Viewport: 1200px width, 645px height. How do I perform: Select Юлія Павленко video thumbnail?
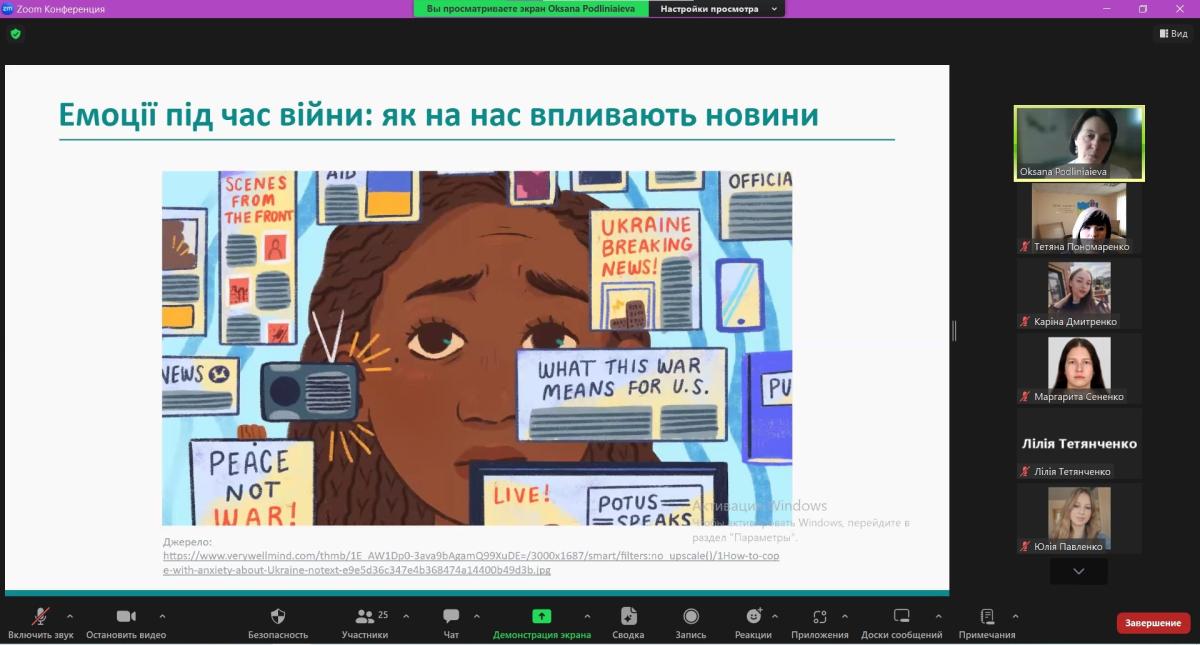pos(1079,519)
